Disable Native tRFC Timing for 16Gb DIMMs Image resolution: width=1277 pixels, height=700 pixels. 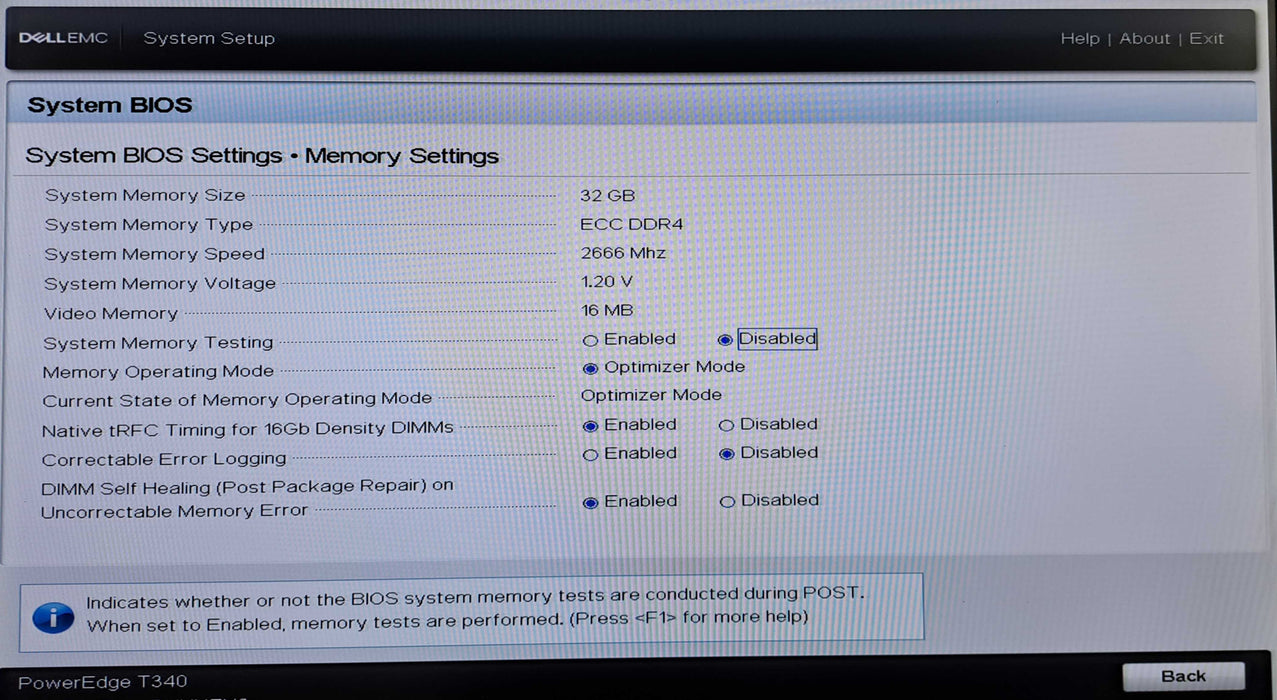tap(727, 425)
